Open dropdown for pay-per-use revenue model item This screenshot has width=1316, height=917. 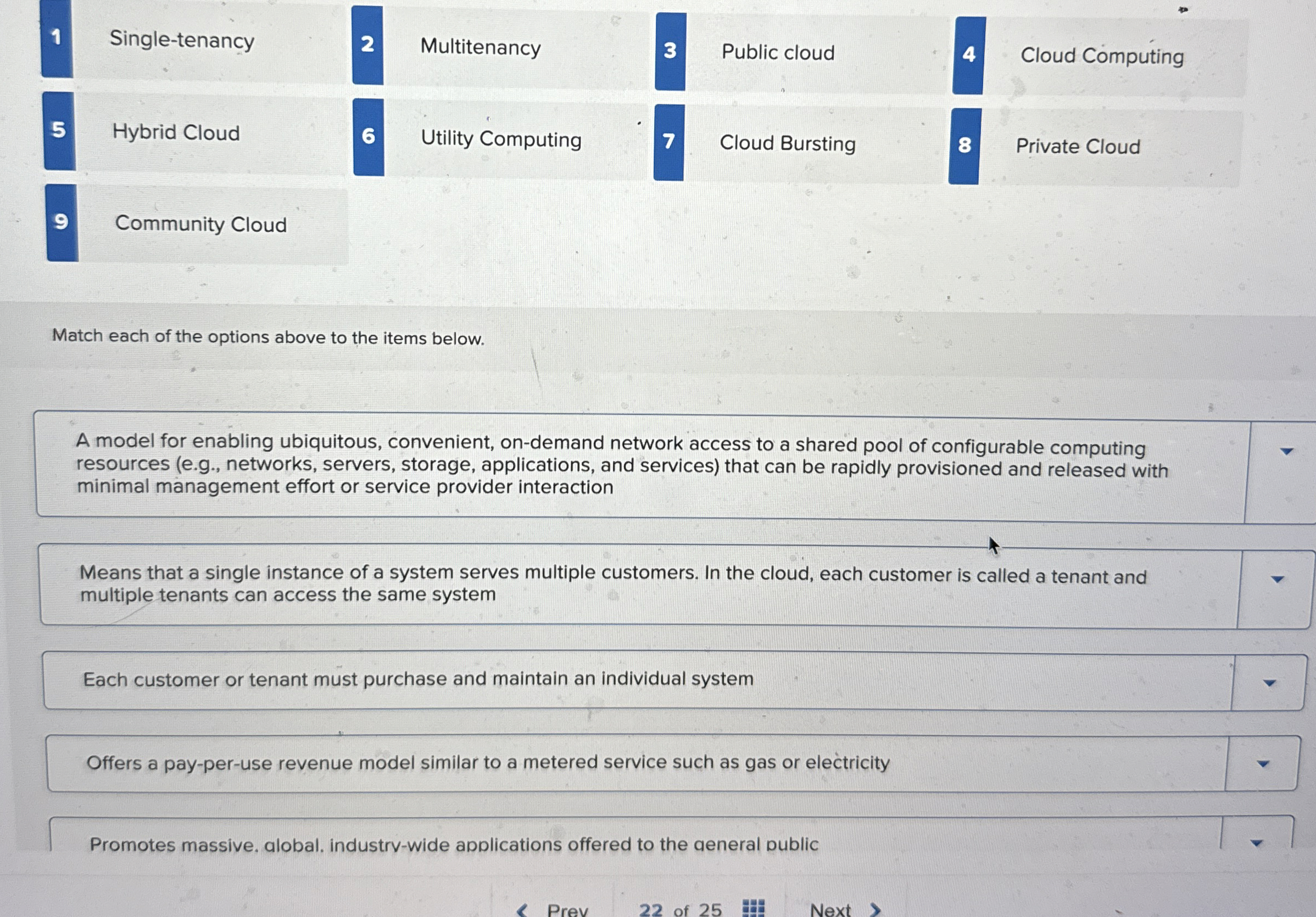tap(1262, 764)
